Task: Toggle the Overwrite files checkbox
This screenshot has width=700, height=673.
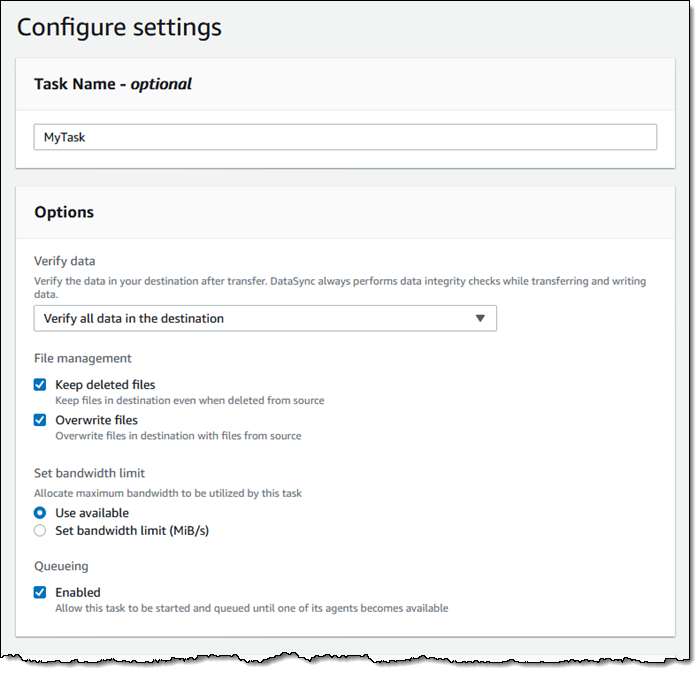Action: point(40,420)
